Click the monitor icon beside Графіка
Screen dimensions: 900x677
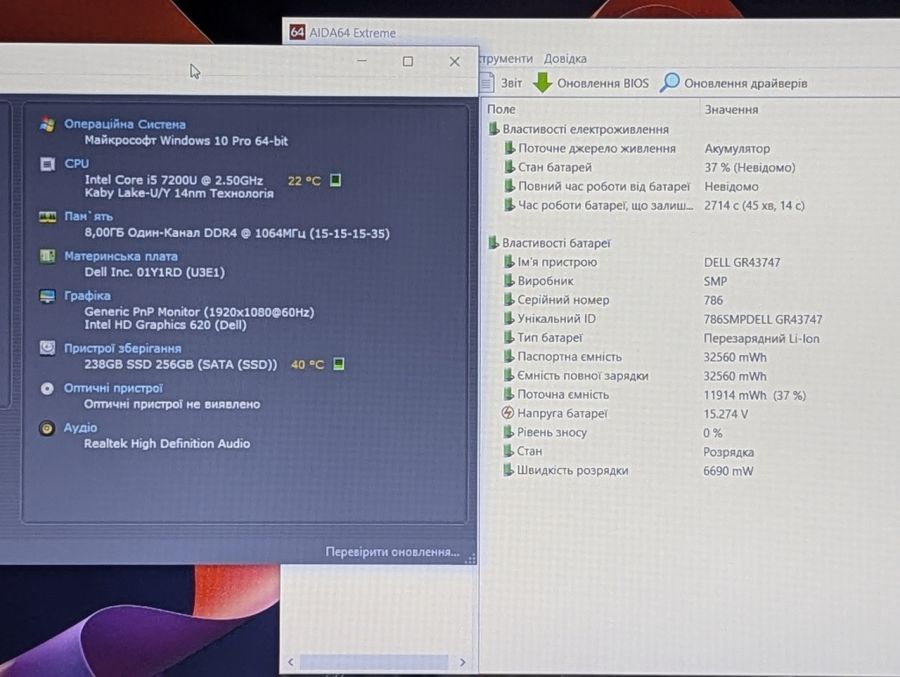(47, 296)
